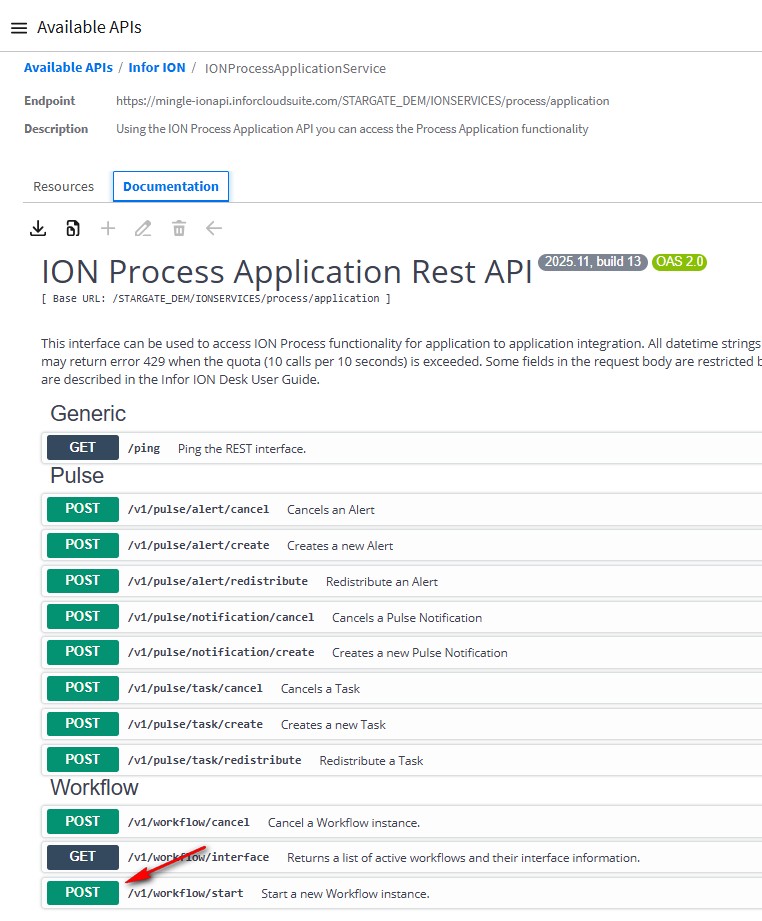Click the plus add icon

[x=108, y=229]
